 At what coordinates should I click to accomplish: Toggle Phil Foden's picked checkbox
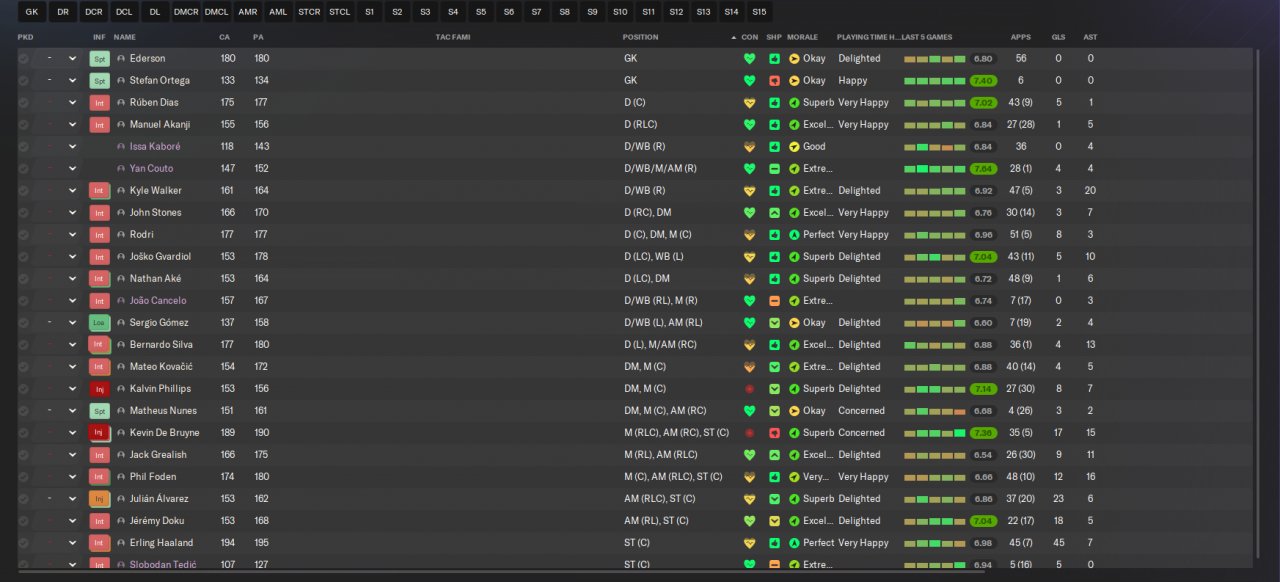click(23, 476)
